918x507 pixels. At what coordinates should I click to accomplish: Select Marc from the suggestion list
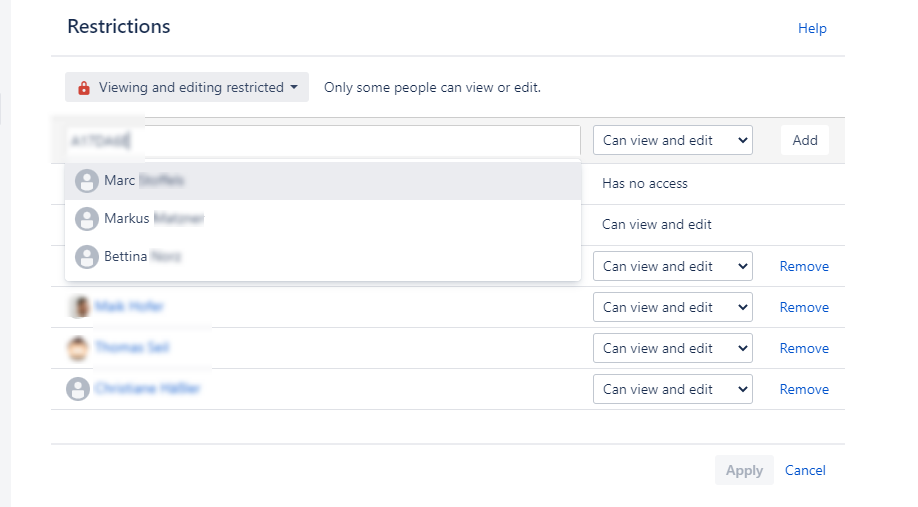click(323, 180)
